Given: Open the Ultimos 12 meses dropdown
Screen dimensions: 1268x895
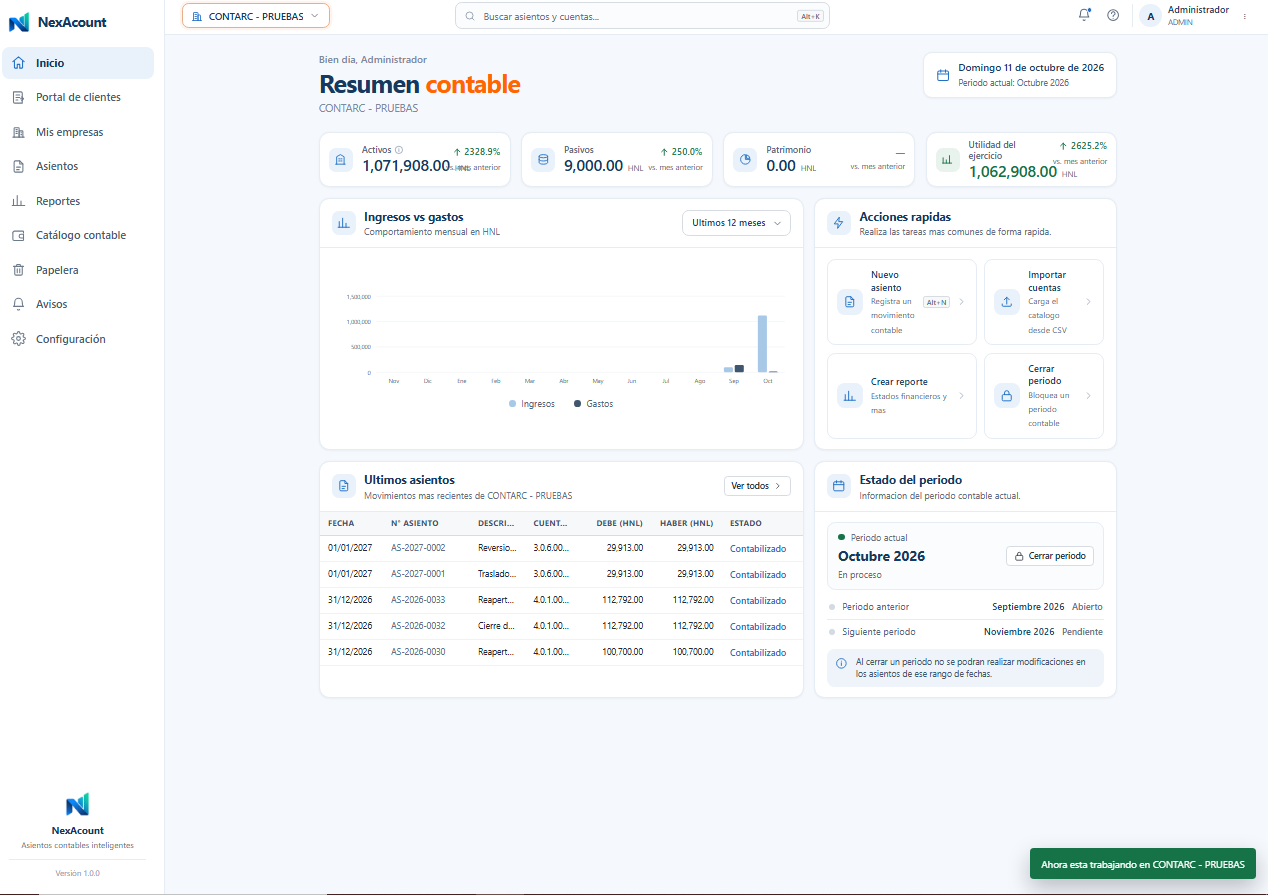Looking at the screenshot, I should (736, 223).
